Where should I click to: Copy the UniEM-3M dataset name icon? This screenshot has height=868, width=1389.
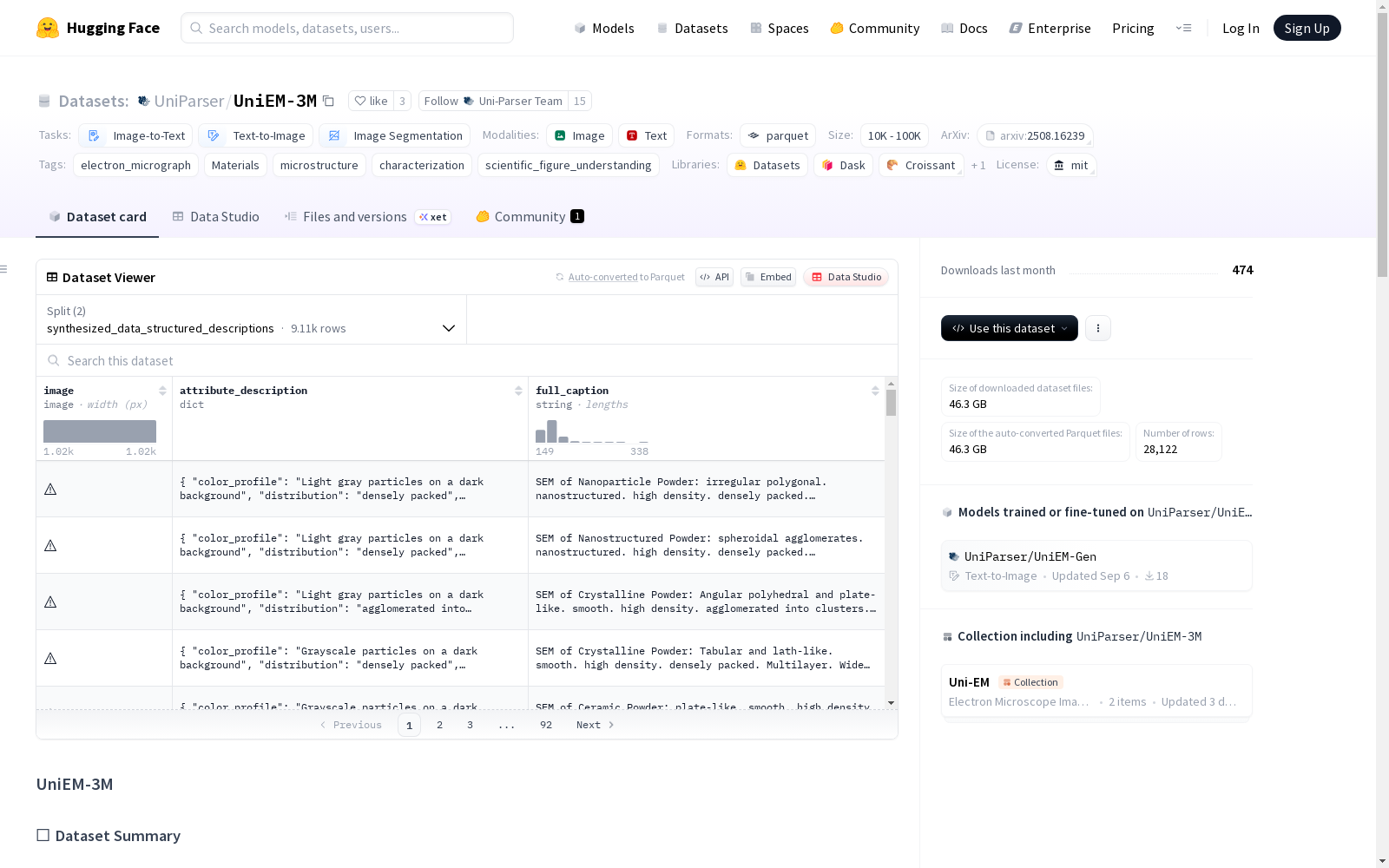pyautogui.click(x=329, y=101)
